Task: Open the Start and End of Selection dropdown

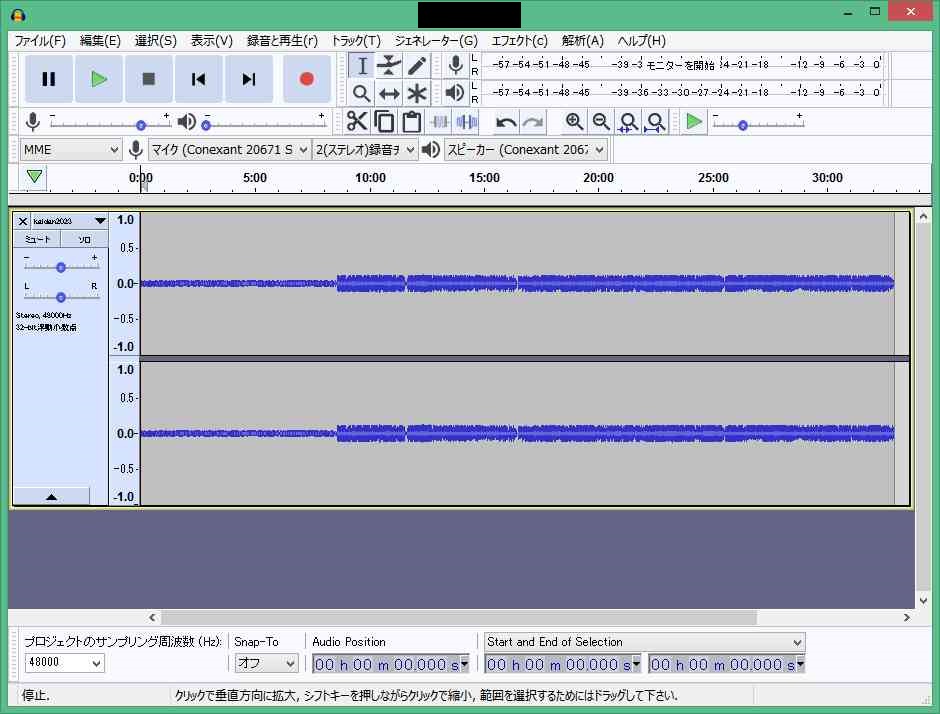Action: click(x=644, y=642)
